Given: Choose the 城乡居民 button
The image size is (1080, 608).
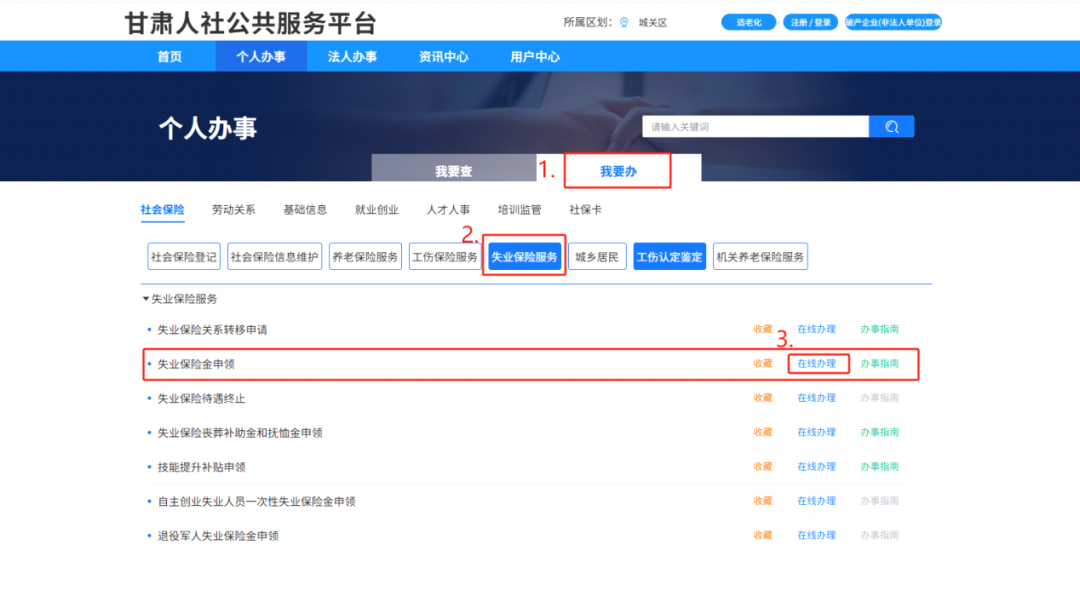Looking at the screenshot, I should [x=597, y=257].
